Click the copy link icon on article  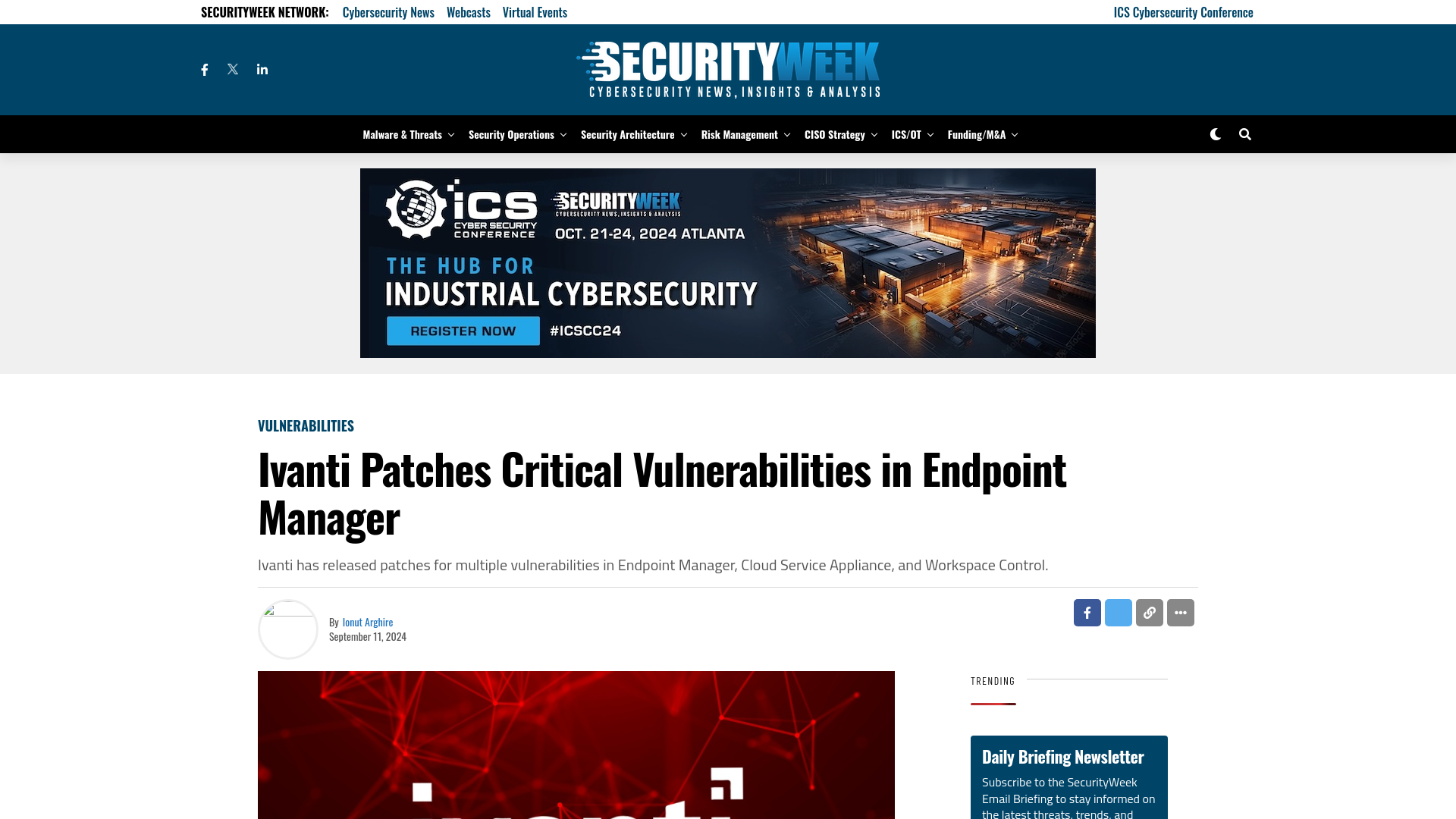[x=1149, y=613]
